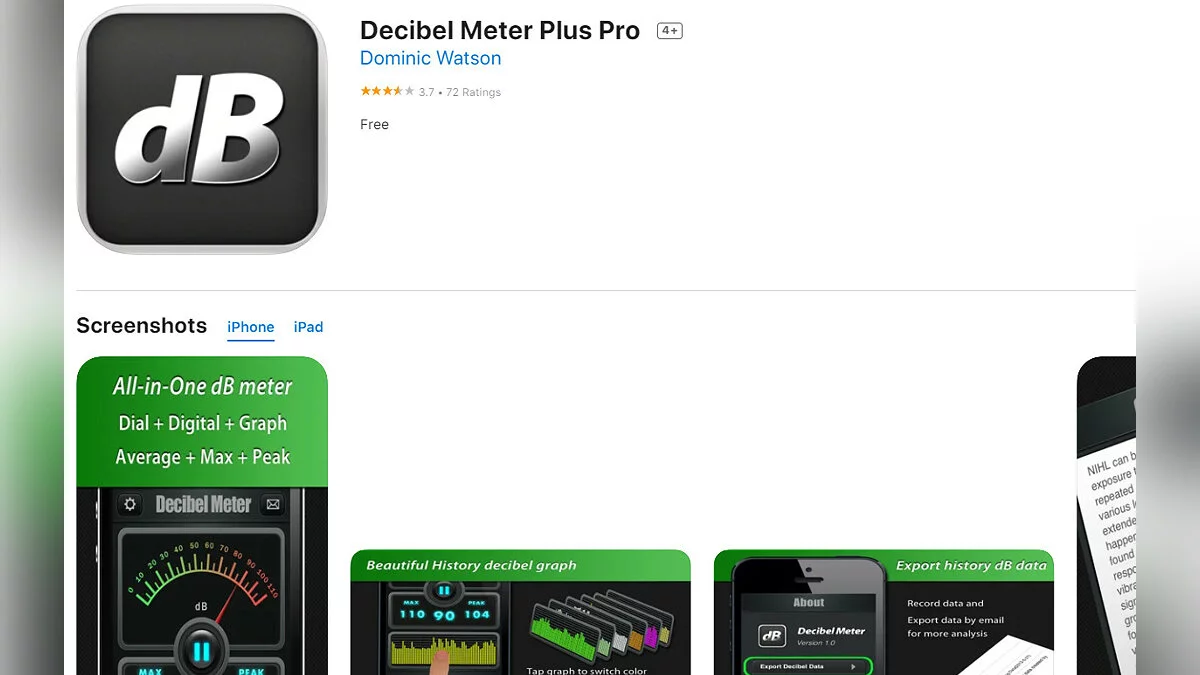Click the blue pause button on the dial

pos(202,652)
